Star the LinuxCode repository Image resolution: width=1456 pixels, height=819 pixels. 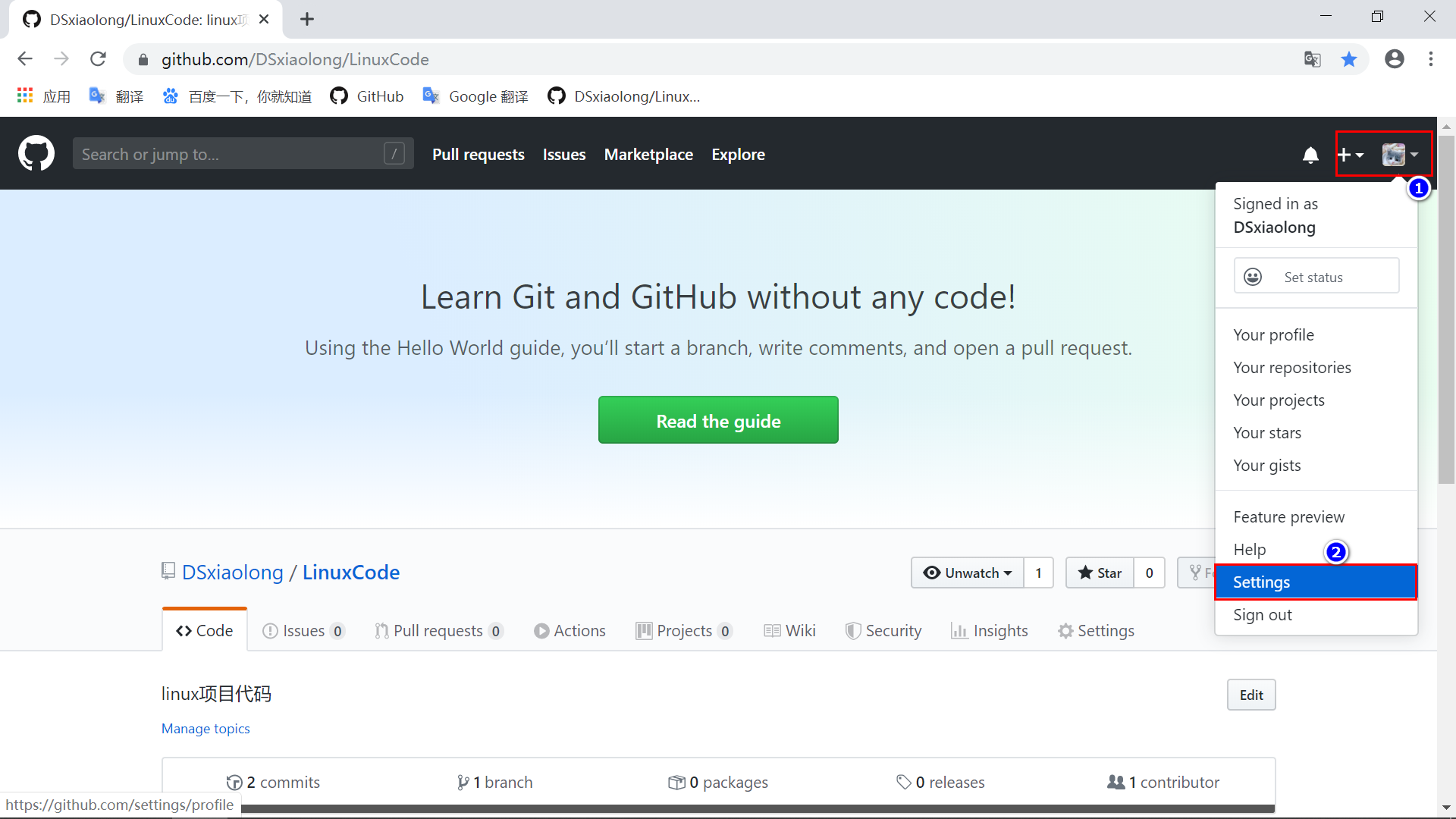pos(1100,573)
